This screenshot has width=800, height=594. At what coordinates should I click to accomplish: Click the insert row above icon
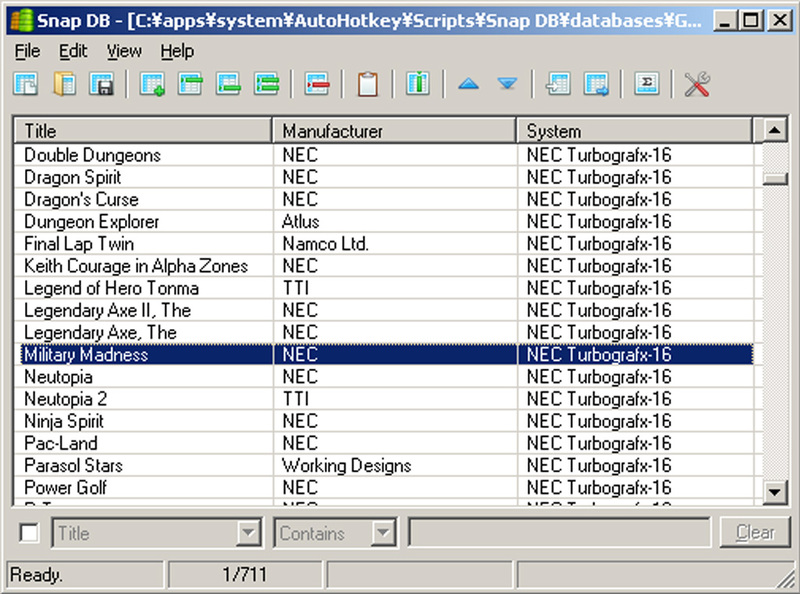(x=190, y=84)
